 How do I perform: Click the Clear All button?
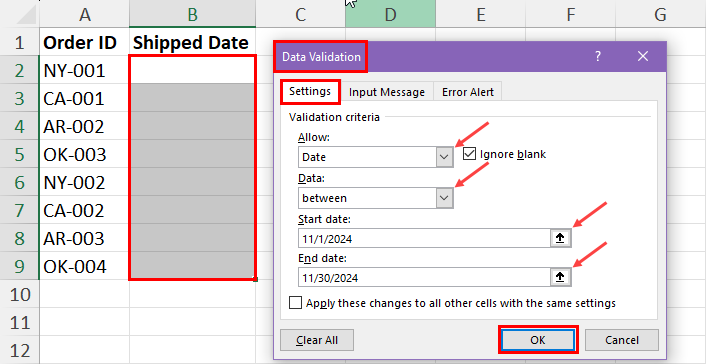tap(317, 340)
